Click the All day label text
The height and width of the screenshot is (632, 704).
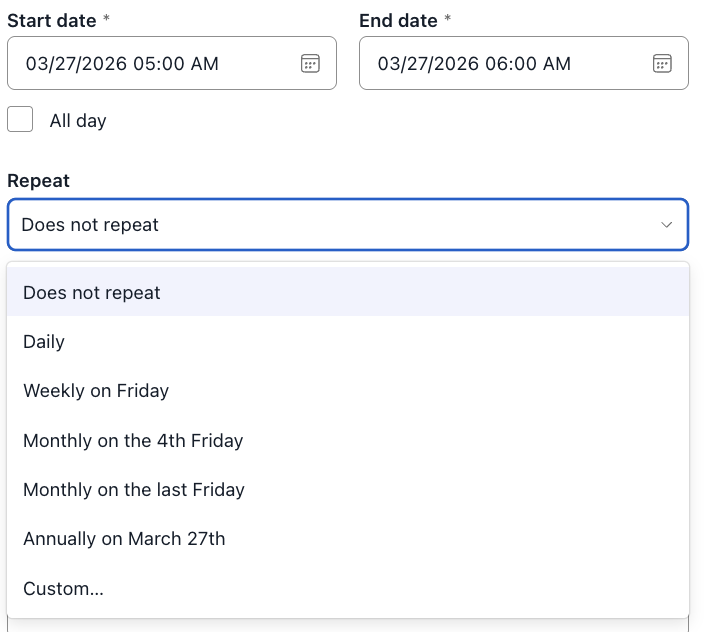click(78, 121)
